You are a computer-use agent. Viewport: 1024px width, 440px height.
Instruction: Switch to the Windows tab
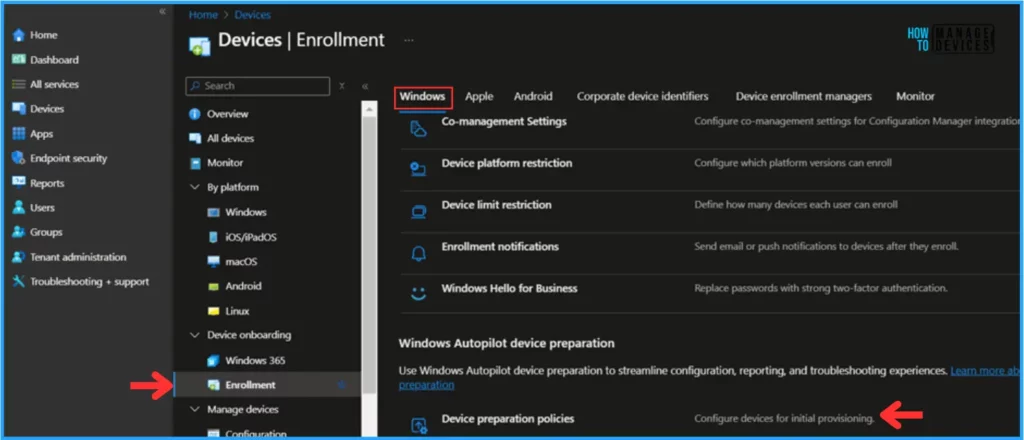(x=423, y=97)
